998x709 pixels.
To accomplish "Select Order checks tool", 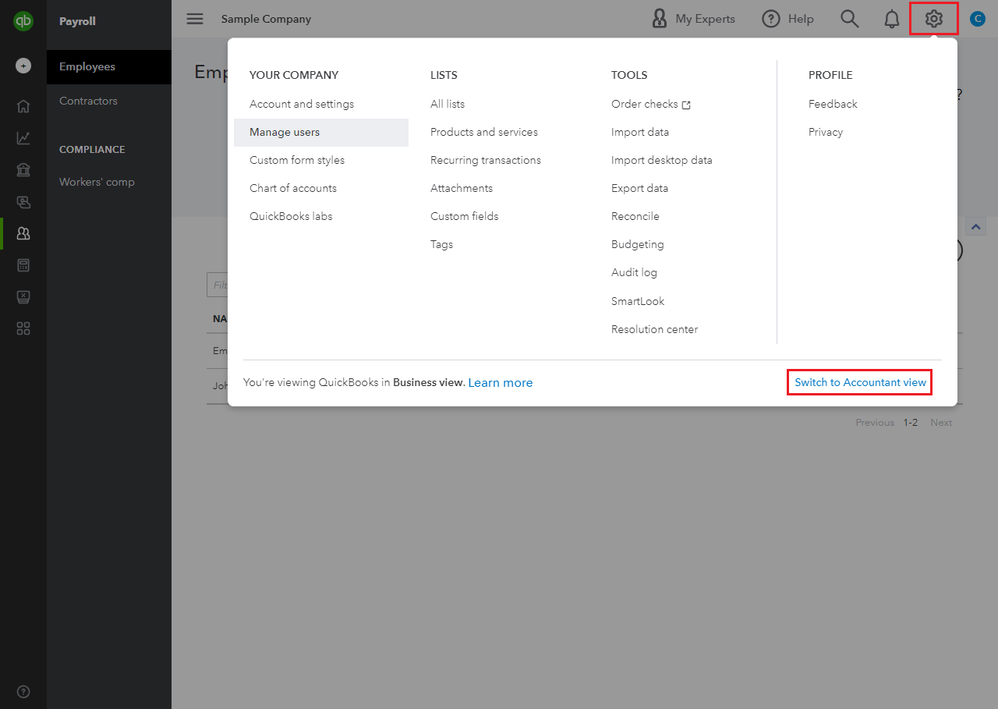I will 644,104.
